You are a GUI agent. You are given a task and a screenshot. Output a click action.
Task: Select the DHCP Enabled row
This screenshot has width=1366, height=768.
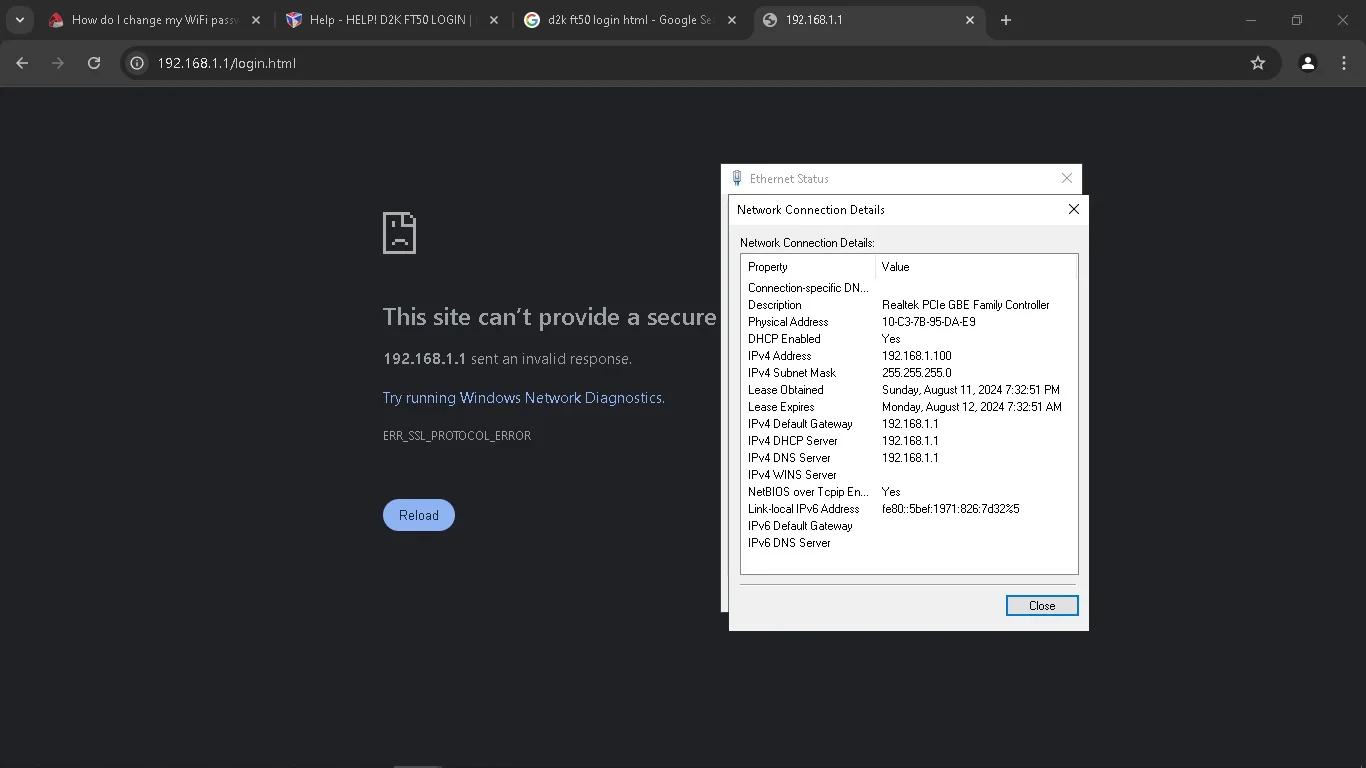click(x=909, y=339)
